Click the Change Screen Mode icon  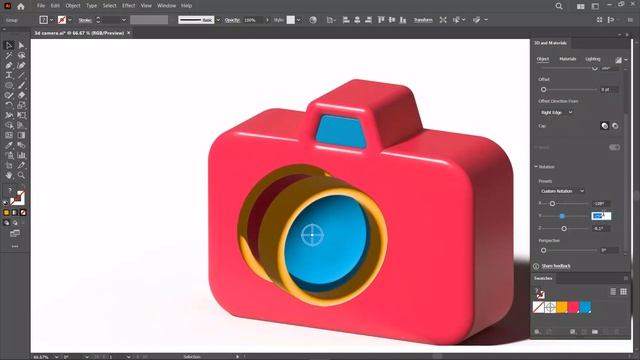(15, 233)
